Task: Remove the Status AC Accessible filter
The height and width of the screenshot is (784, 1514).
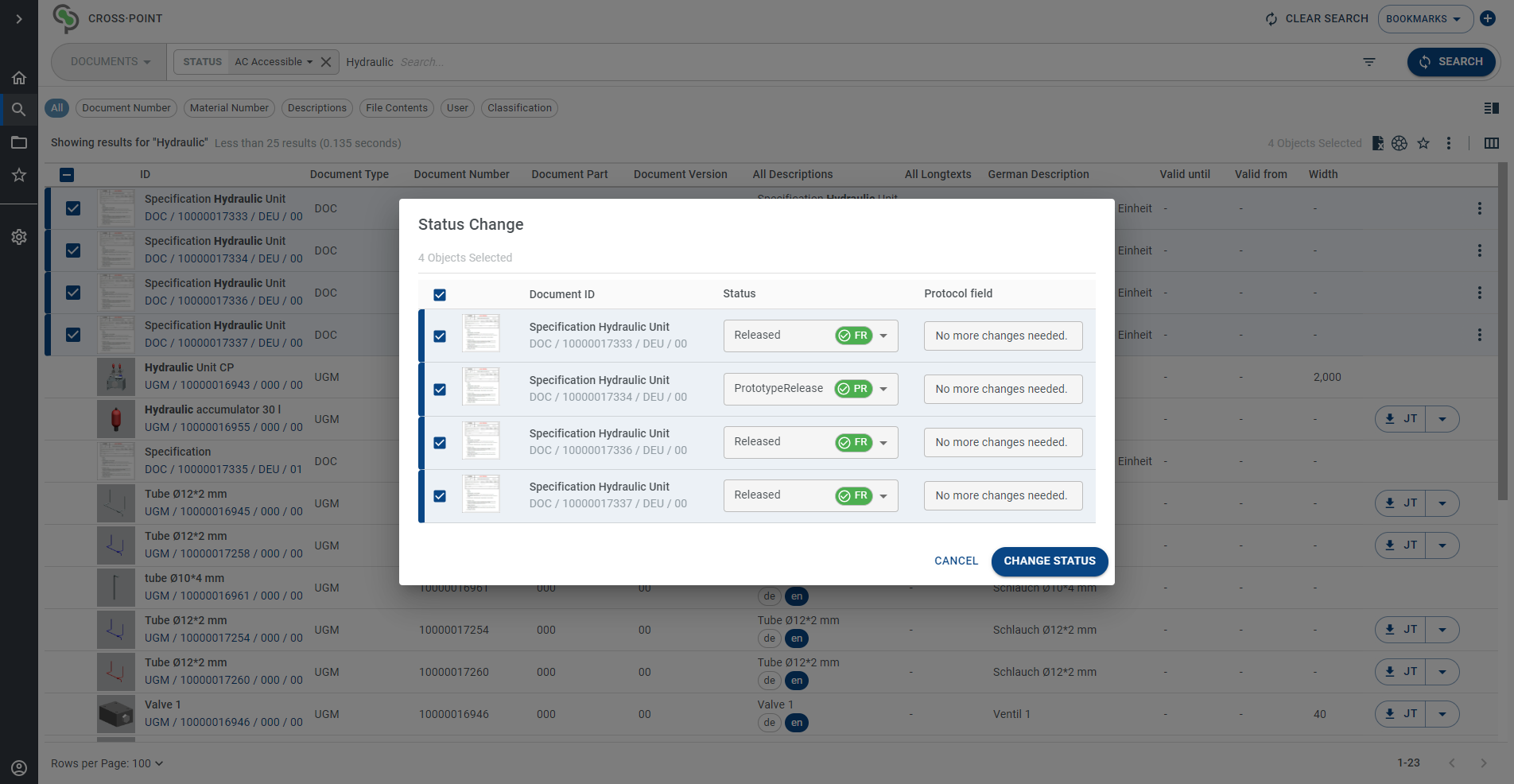Action: tap(326, 62)
